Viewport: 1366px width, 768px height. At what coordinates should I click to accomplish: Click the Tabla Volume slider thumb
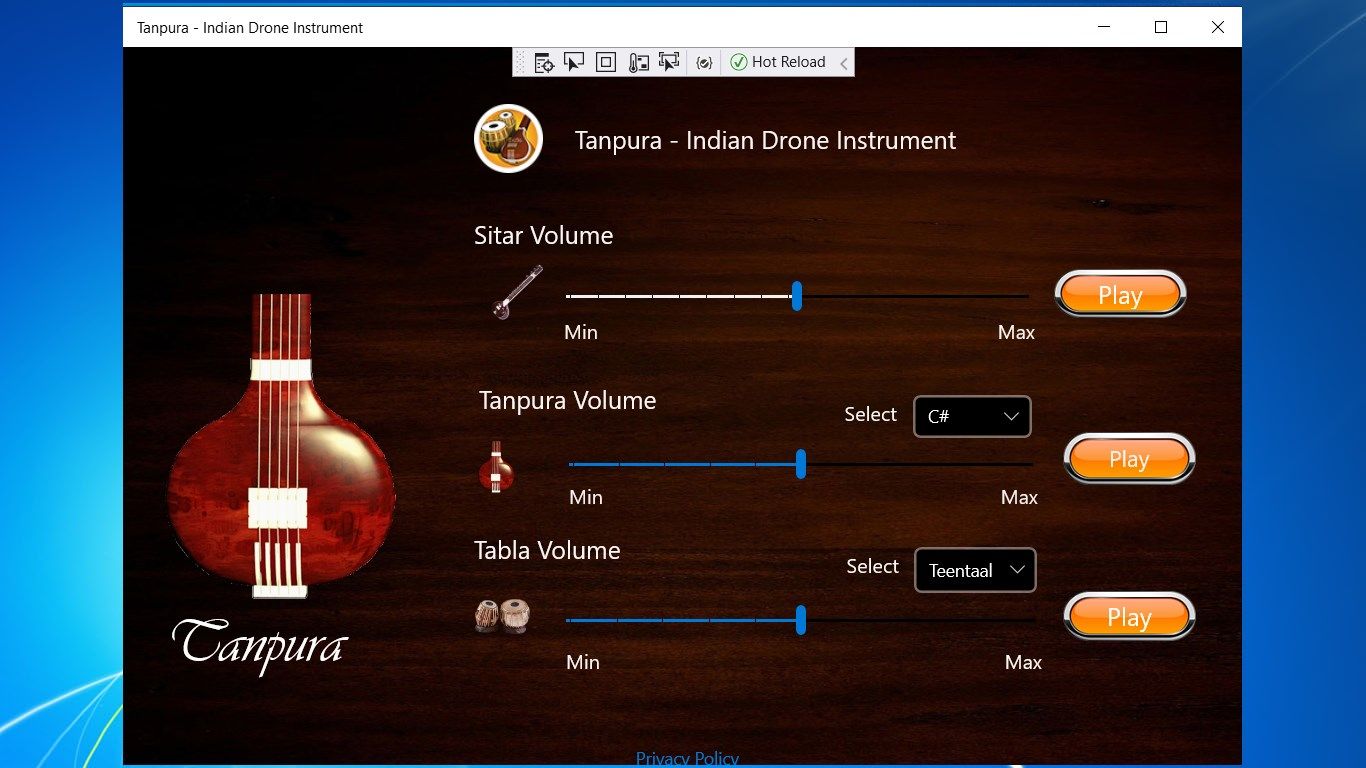coord(801,620)
